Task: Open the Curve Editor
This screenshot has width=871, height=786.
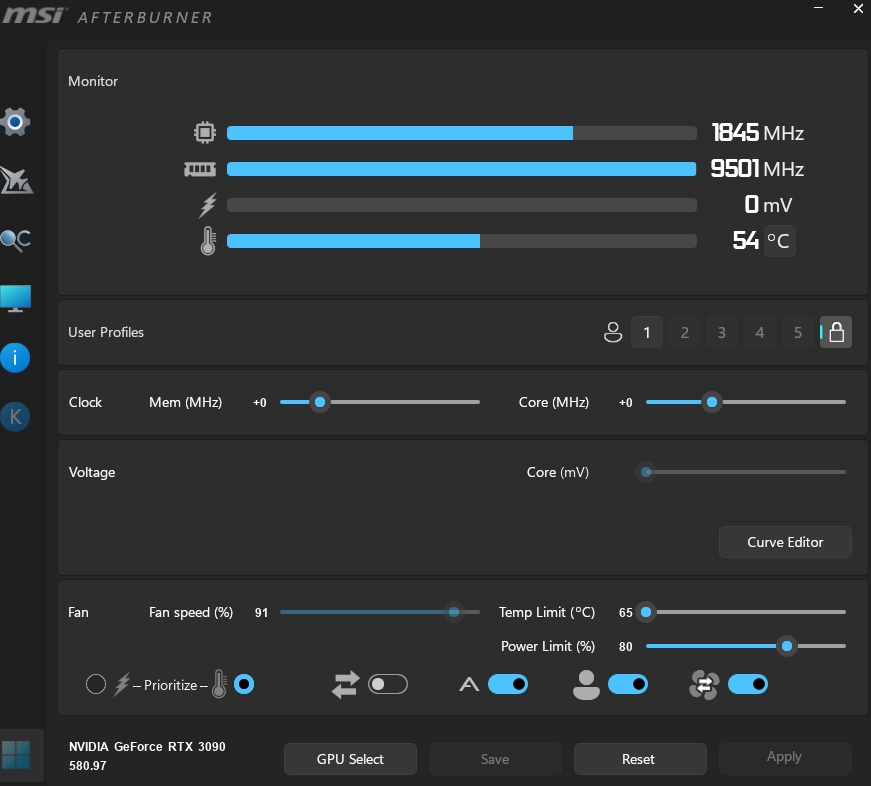Action: click(785, 542)
